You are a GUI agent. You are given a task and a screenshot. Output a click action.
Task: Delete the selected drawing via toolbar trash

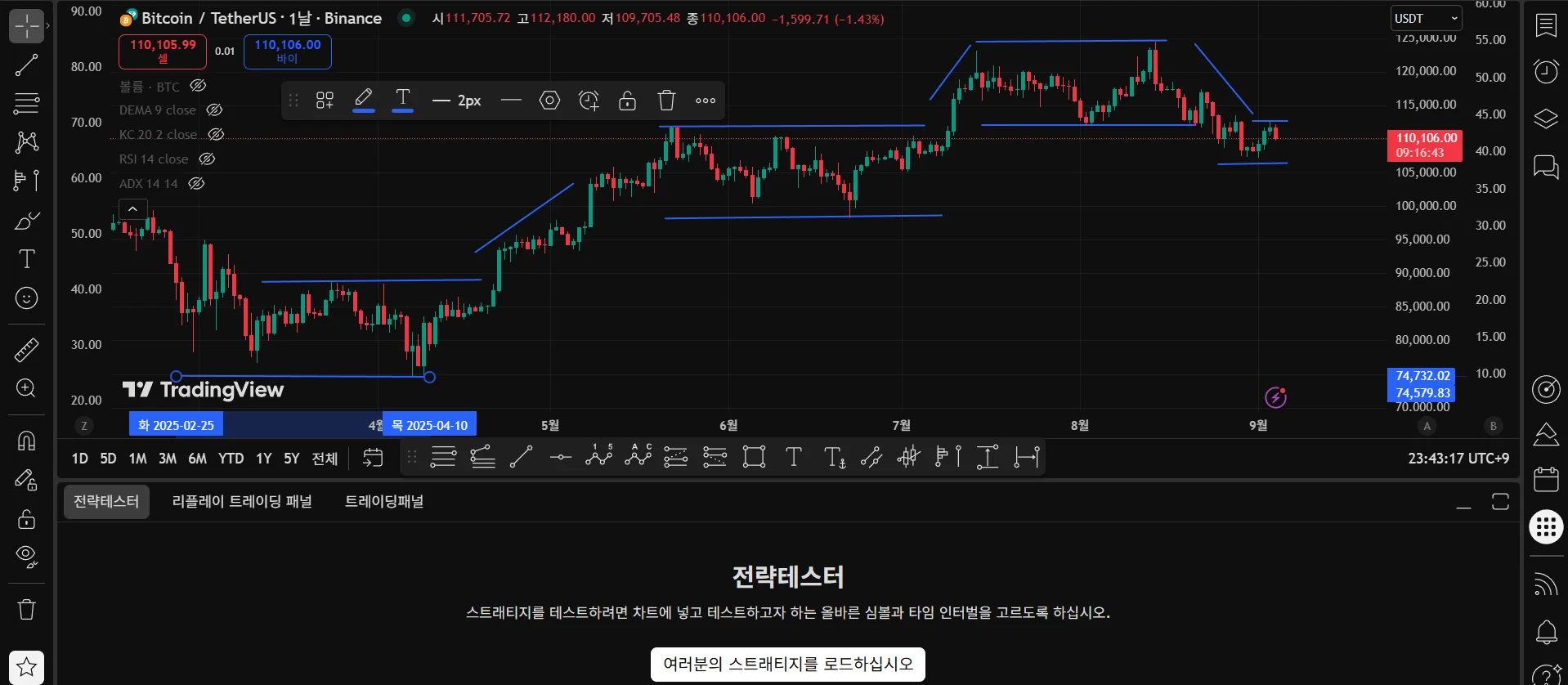pyautogui.click(x=666, y=101)
